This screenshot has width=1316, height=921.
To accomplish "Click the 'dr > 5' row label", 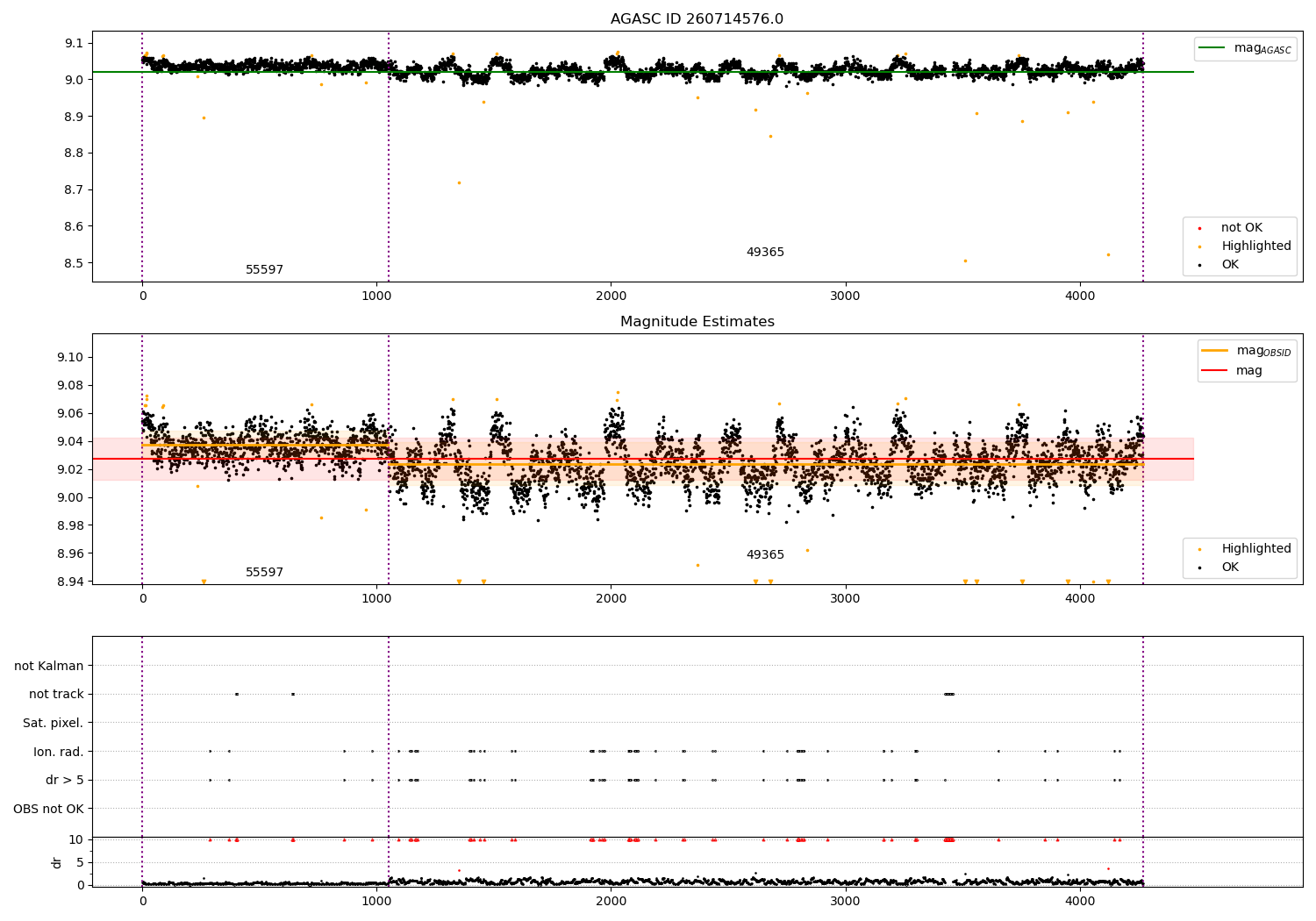I will pos(65,781).
